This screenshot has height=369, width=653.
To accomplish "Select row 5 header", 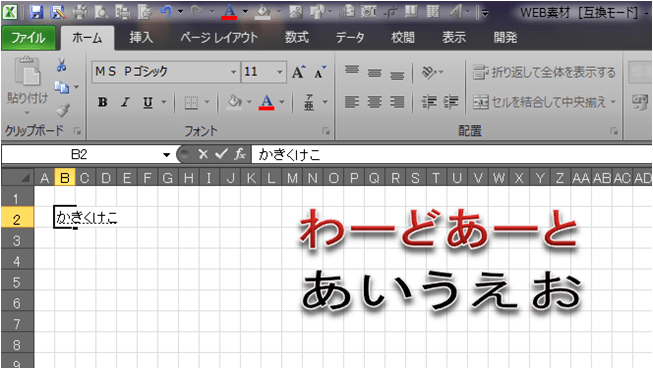I will pos(17,282).
